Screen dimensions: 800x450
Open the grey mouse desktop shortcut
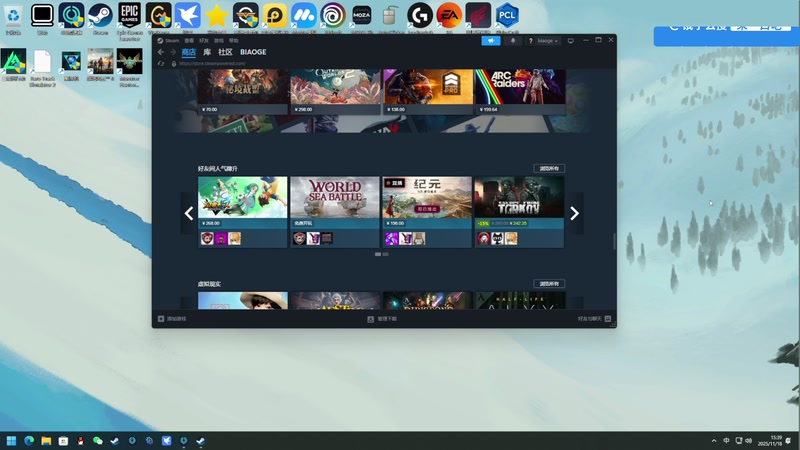pos(391,19)
